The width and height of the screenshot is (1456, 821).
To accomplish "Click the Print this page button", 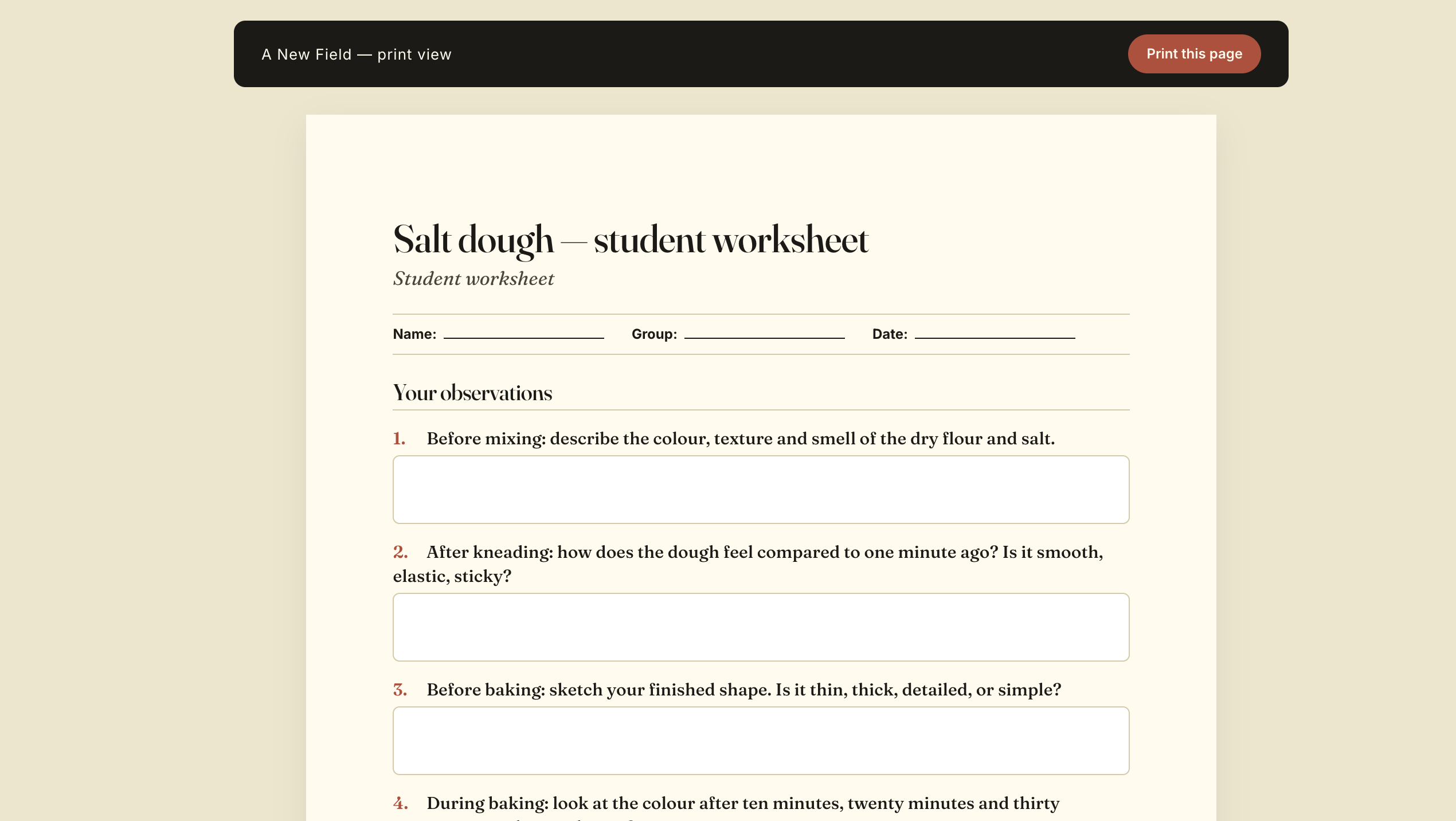I will click(1194, 54).
